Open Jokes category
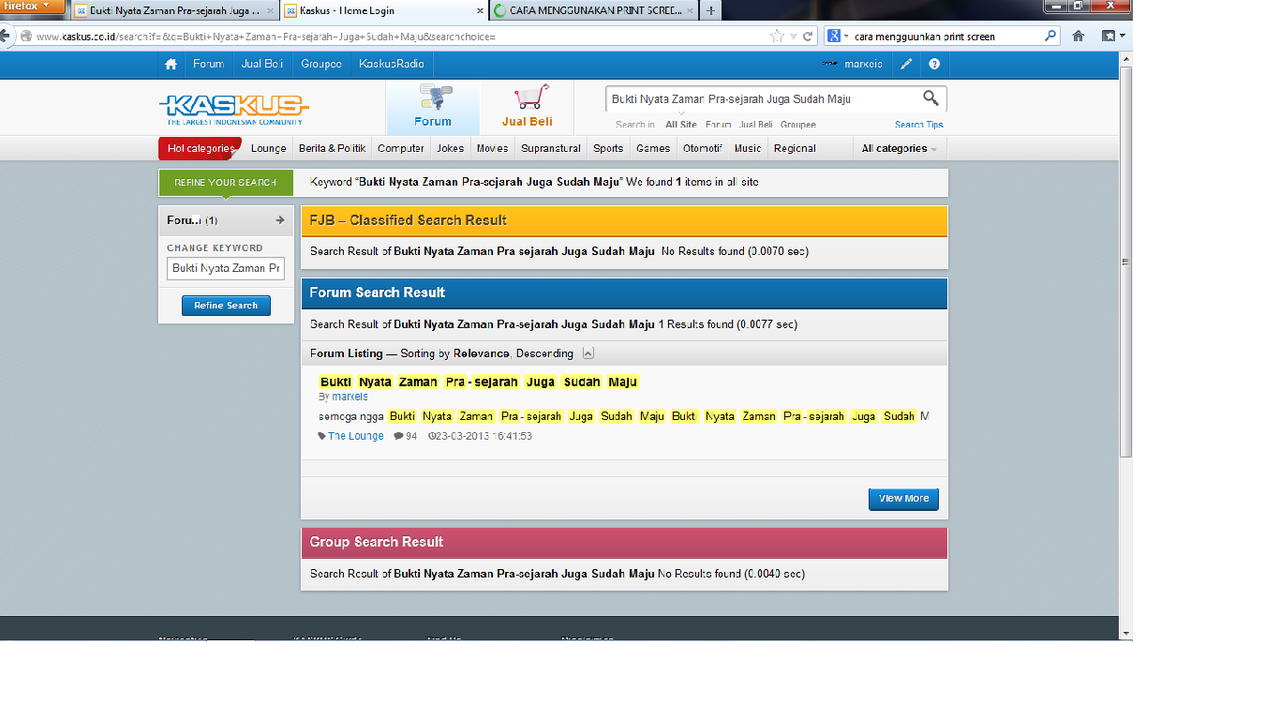 (451, 148)
